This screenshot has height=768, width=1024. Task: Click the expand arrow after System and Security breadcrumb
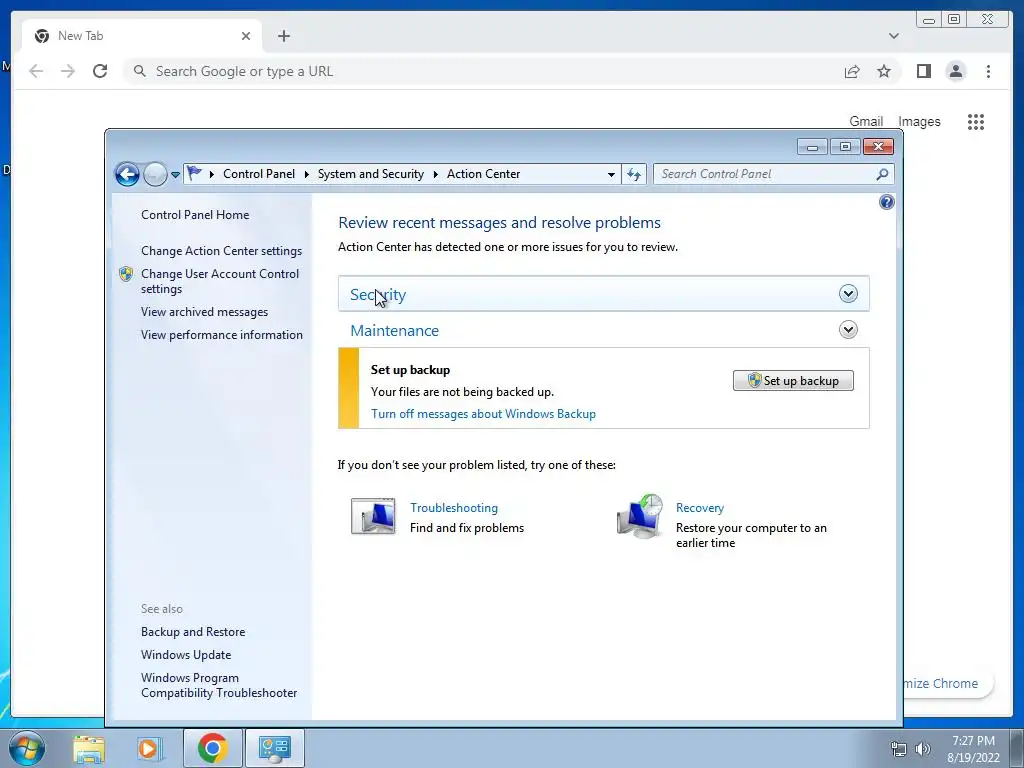pyautogui.click(x=436, y=174)
